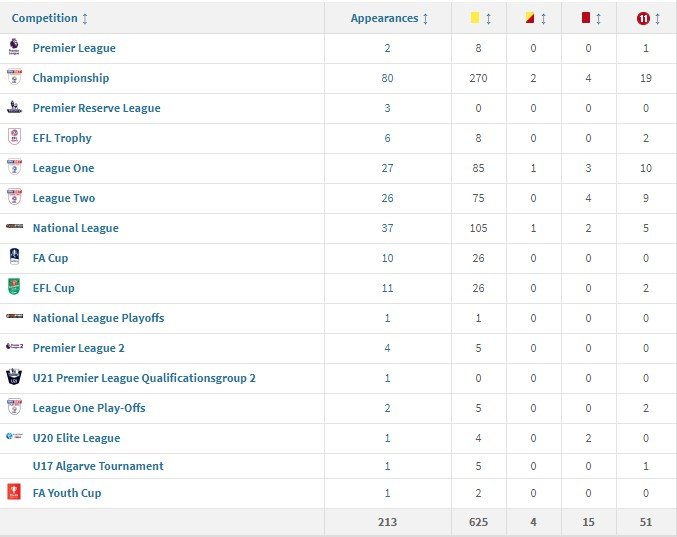Click the National League Playoffs link
The height and width of the screenshot is (537, 677).
click(98, 318)
